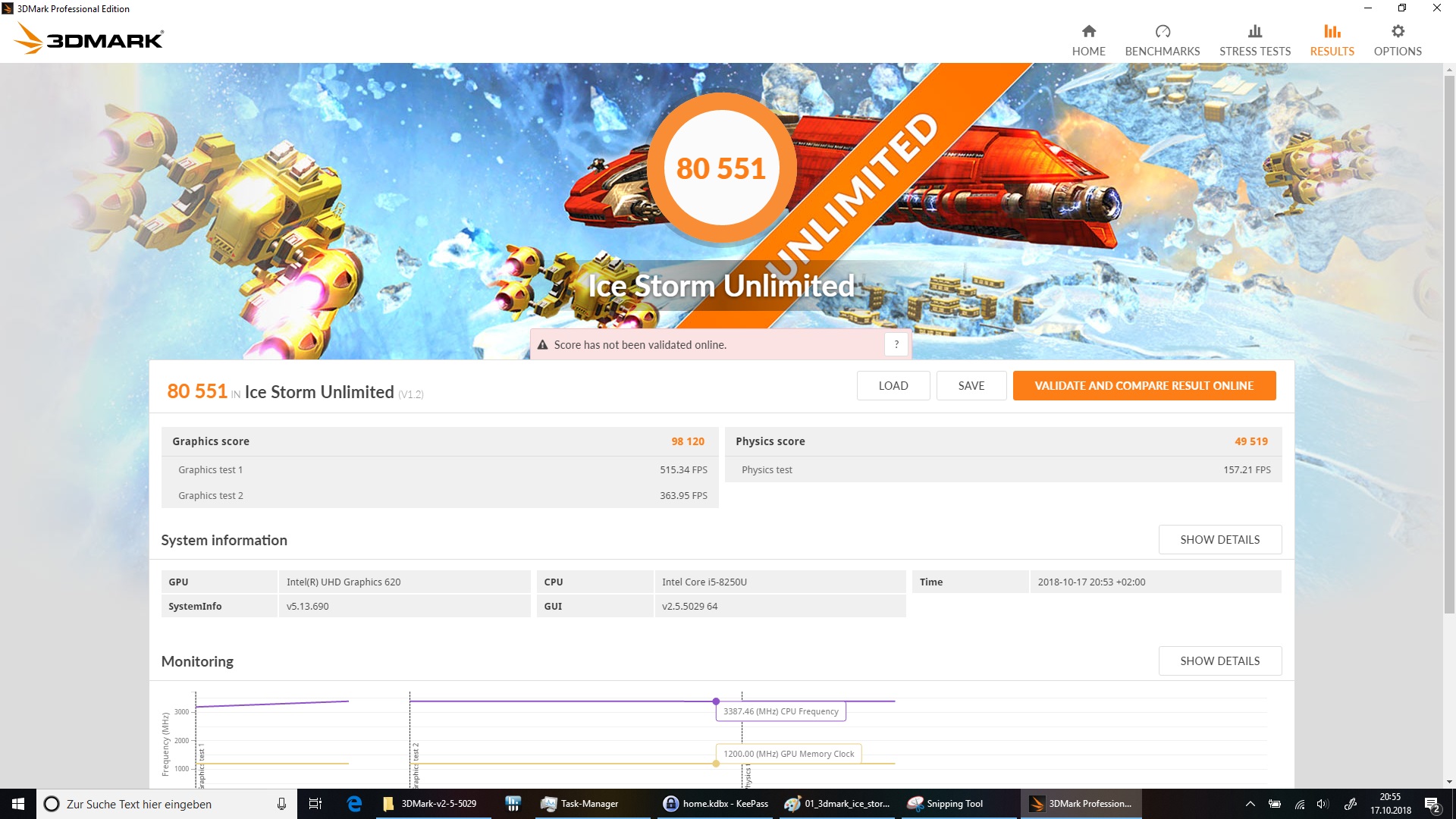Switch to home.kdbx KeePass window
This screenshot has width=1456, height=819.
716,804
